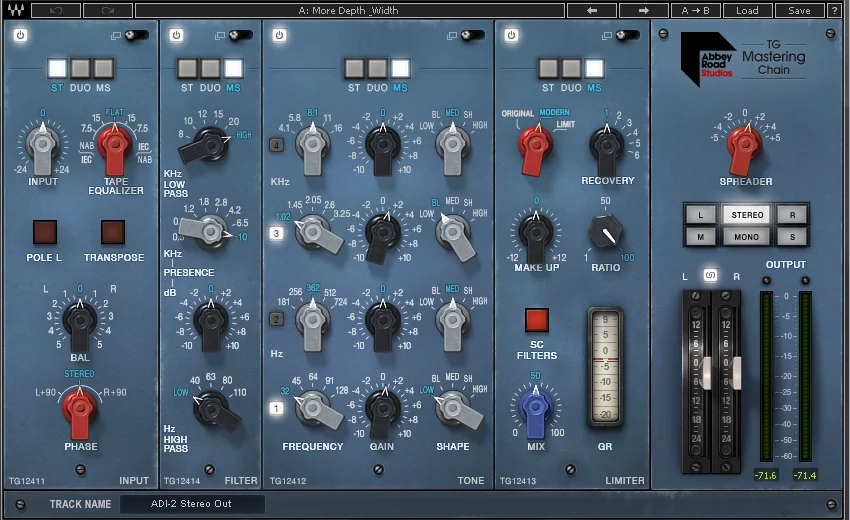The height and width of the screenshot is (520, 850).
Task: Click the undo arrow button
Action: [56, 10]
